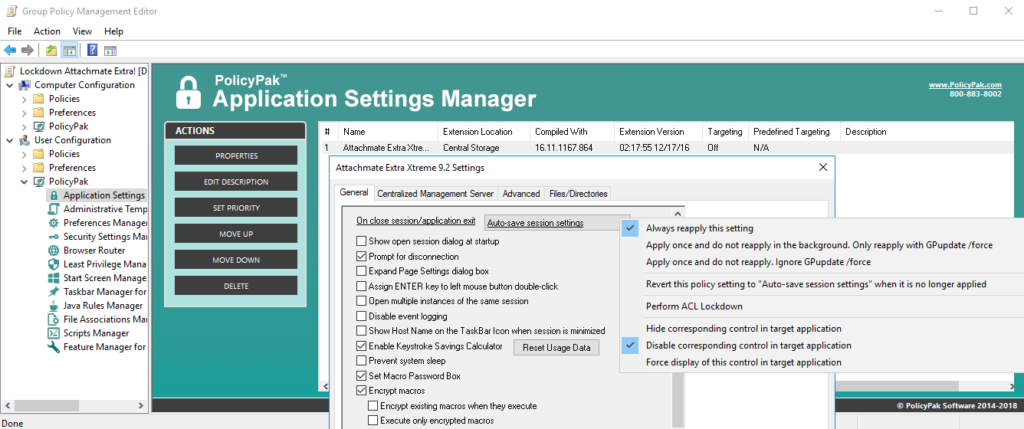Open www.PolicyPak.com link
Screen dimensions: 1024x429
point(965,85)
